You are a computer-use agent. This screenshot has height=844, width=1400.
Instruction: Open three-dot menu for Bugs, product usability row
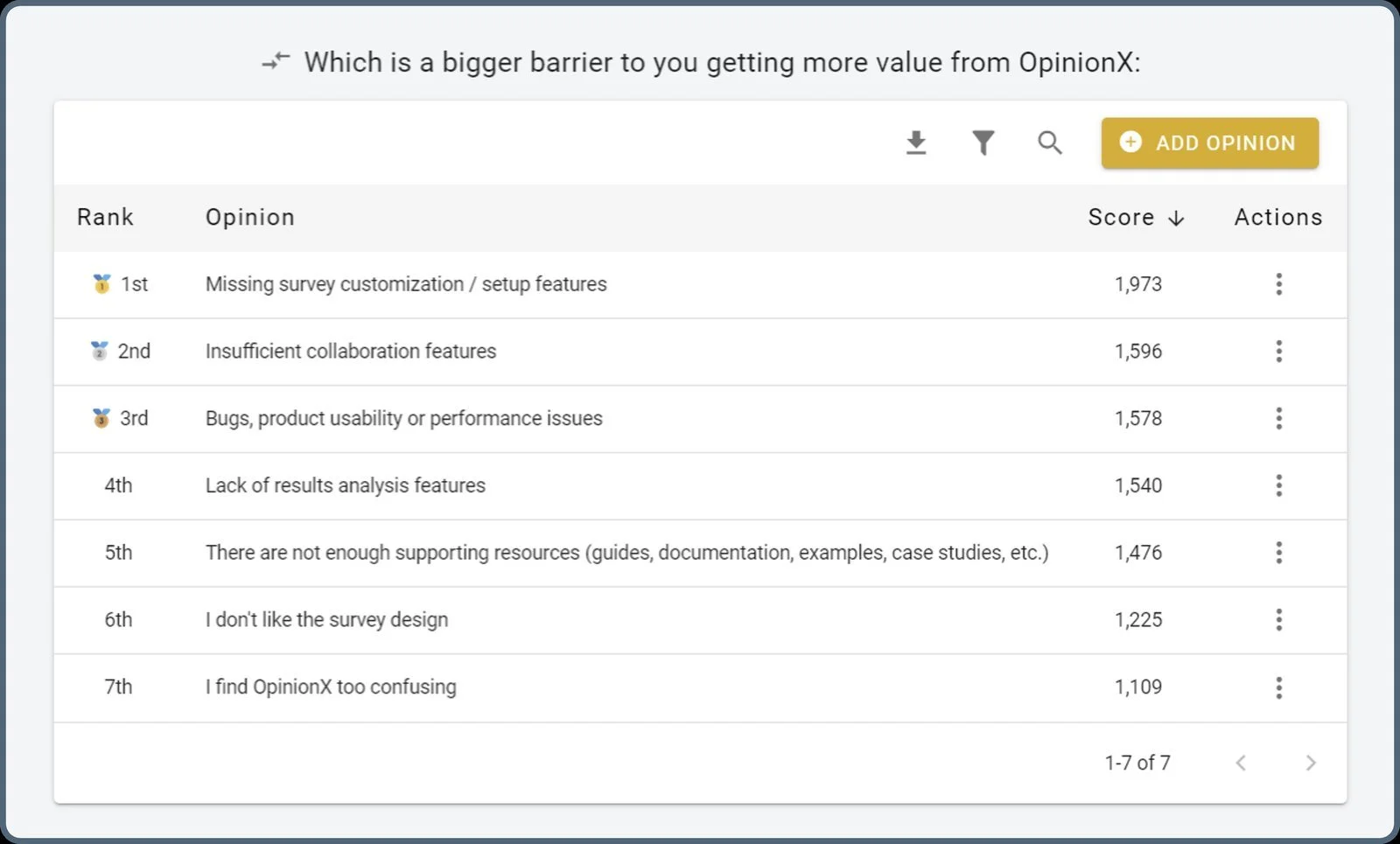pos(1278,418)
